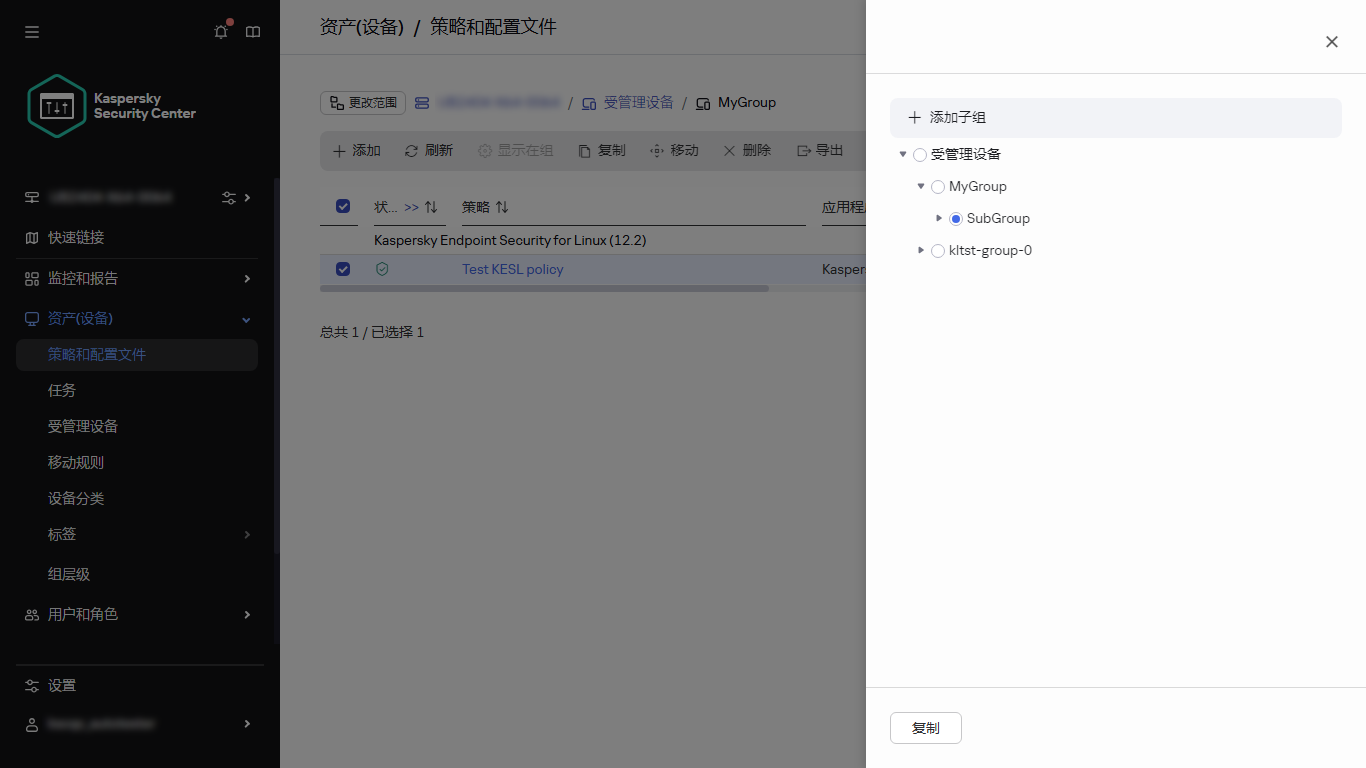Click the 复制 button to duplicate policy
This screenshot has height=768, width=1366.
click(925, 728)
